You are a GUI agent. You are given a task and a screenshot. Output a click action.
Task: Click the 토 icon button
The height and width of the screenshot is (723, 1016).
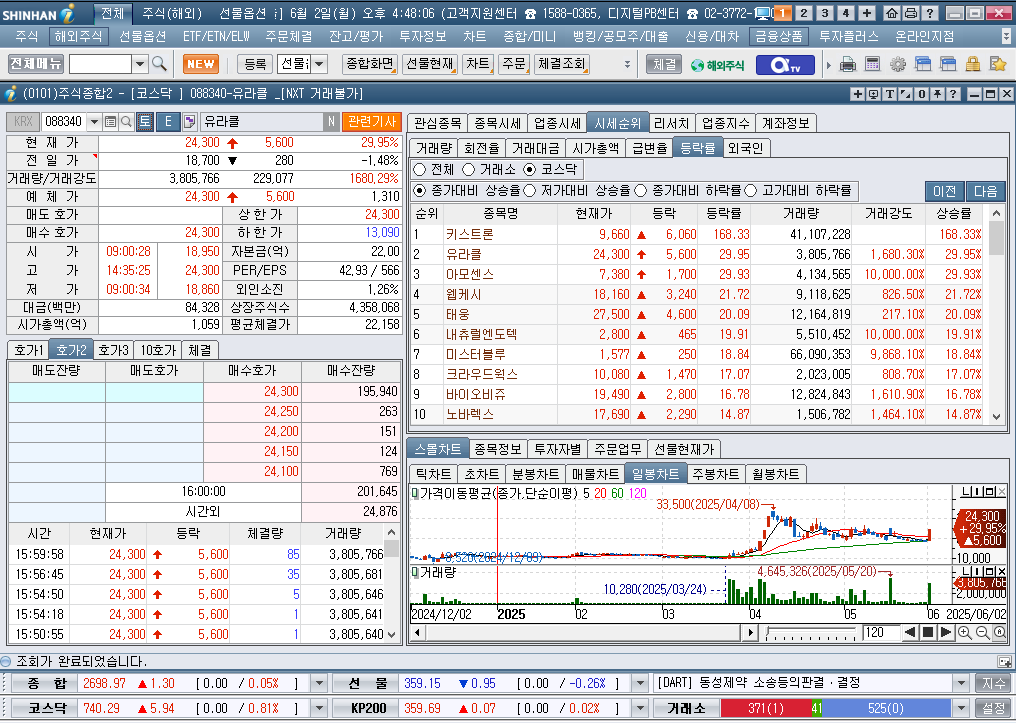pos(144,122)
